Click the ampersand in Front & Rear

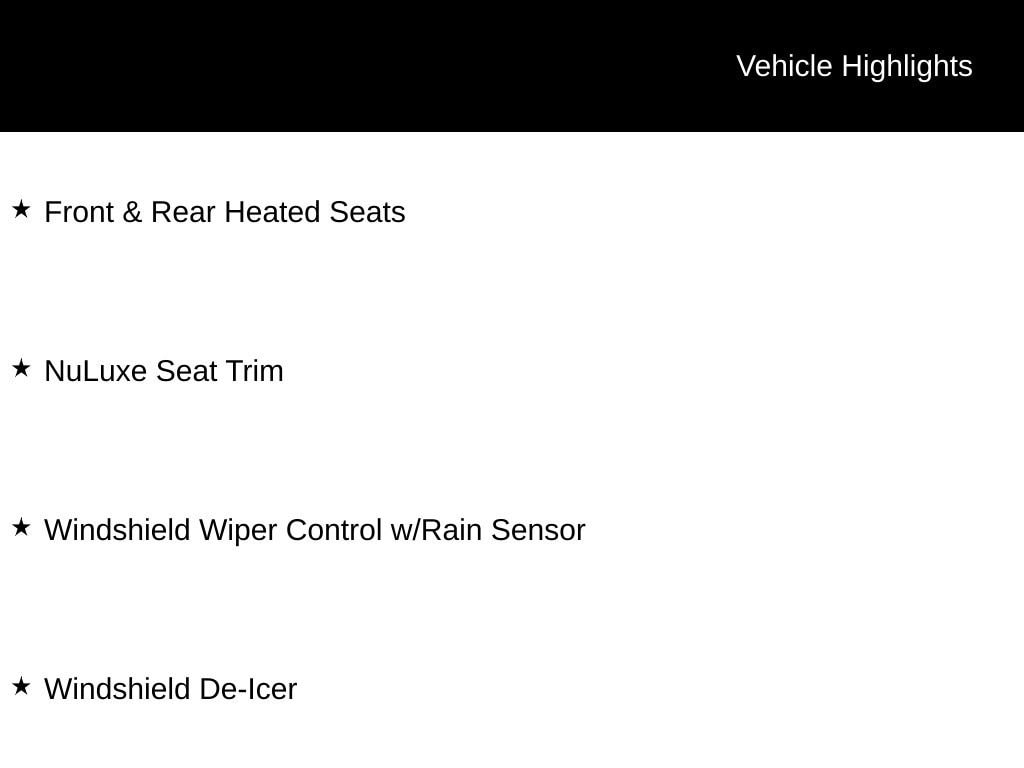[x=131, y=212]
